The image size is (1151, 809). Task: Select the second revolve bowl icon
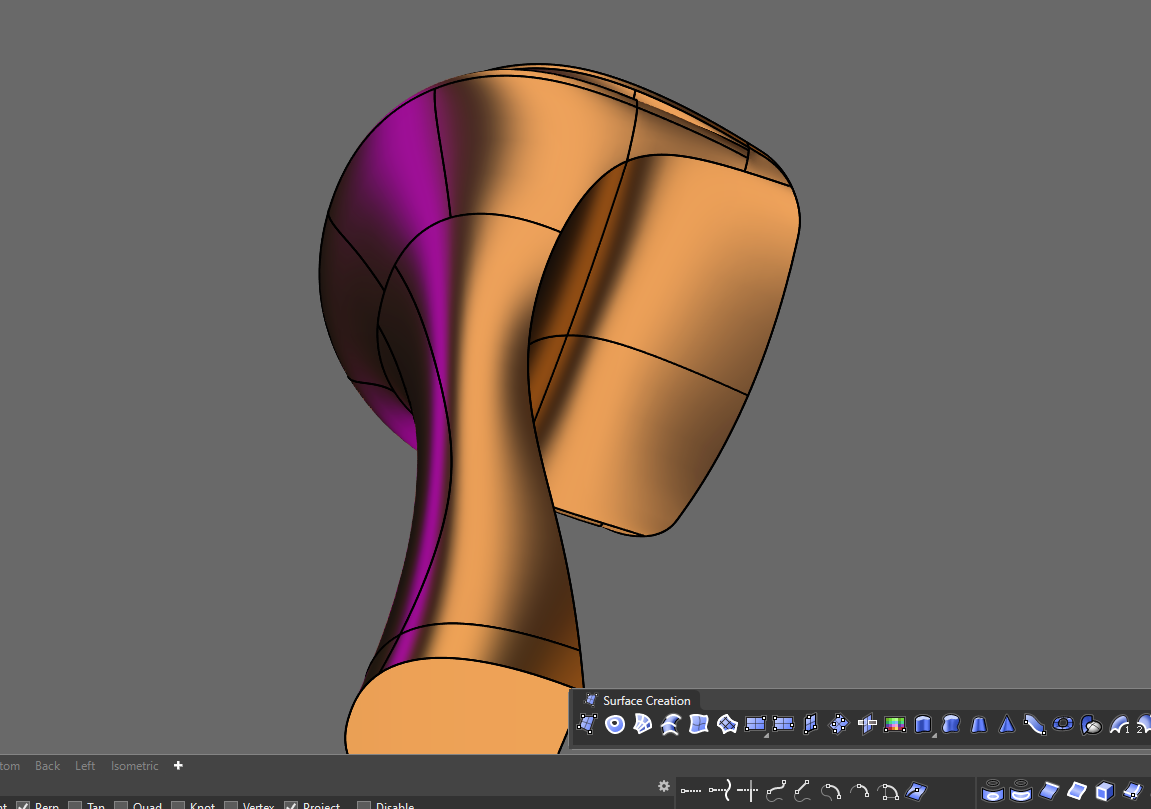coord(1020,791)
